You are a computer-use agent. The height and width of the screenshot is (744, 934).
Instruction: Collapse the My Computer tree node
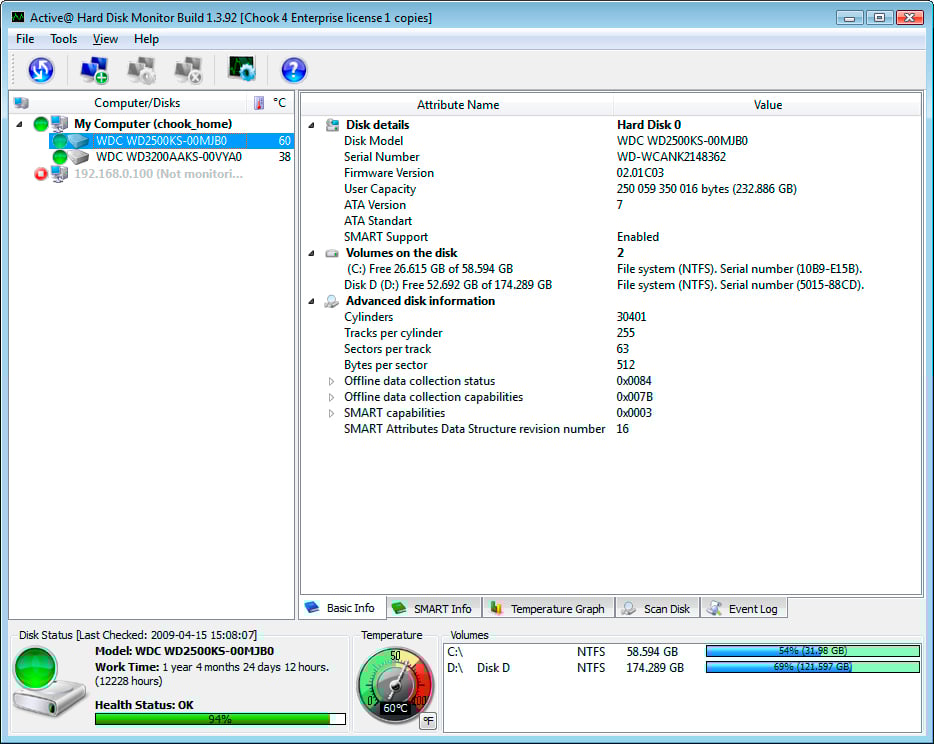point(21,124)
